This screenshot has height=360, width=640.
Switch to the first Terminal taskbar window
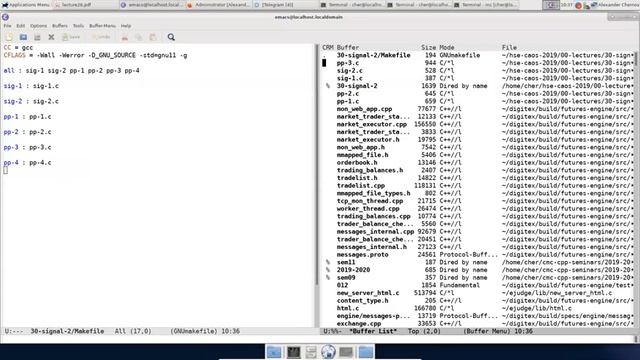click(x=352, y=5)
